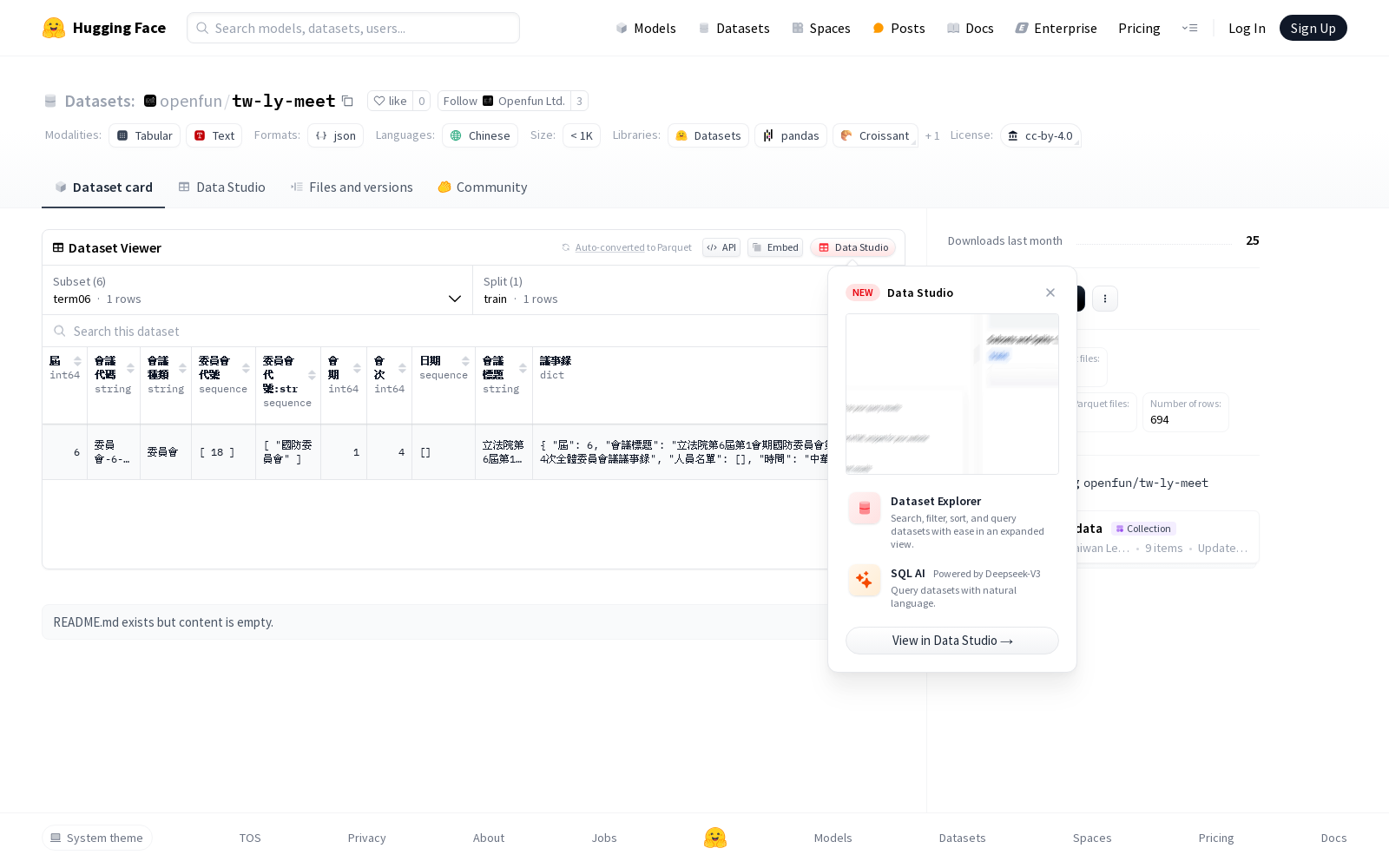Like the tw-ly-meet dataset
1389x868 pixels.
390,101
